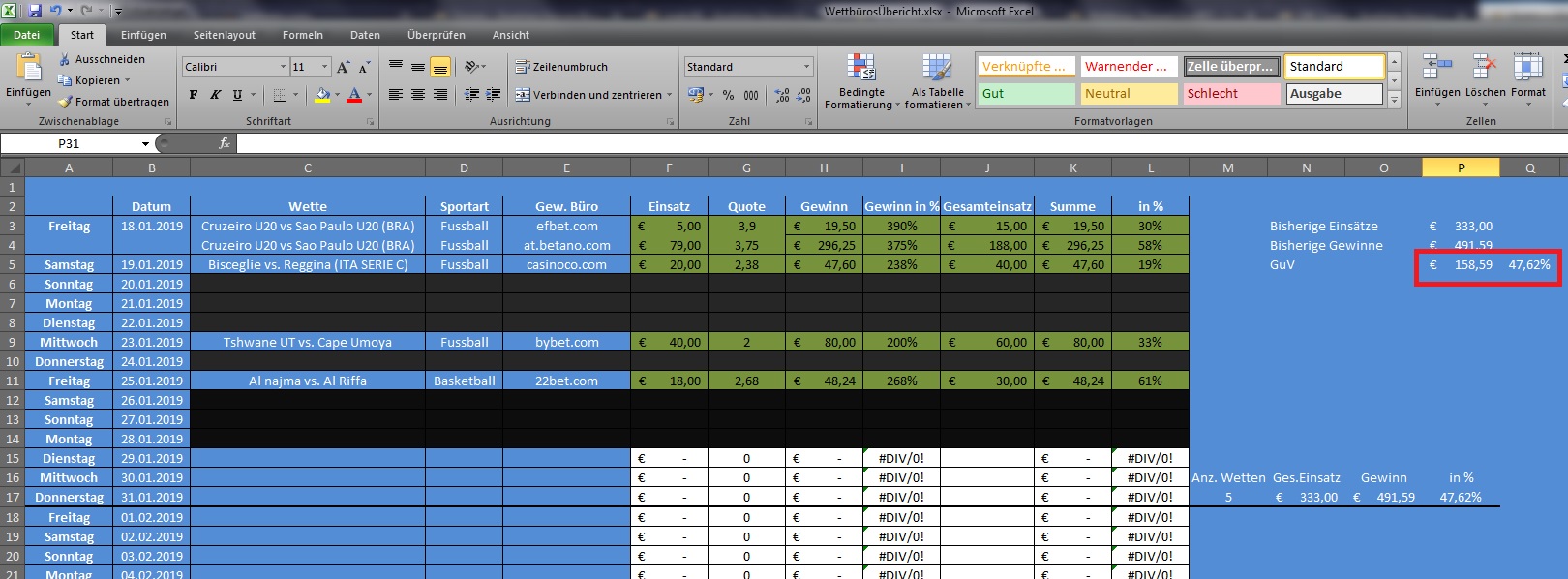Undo the last action
Viewport: 1568px width, 579px height.
tap(56, 11)
